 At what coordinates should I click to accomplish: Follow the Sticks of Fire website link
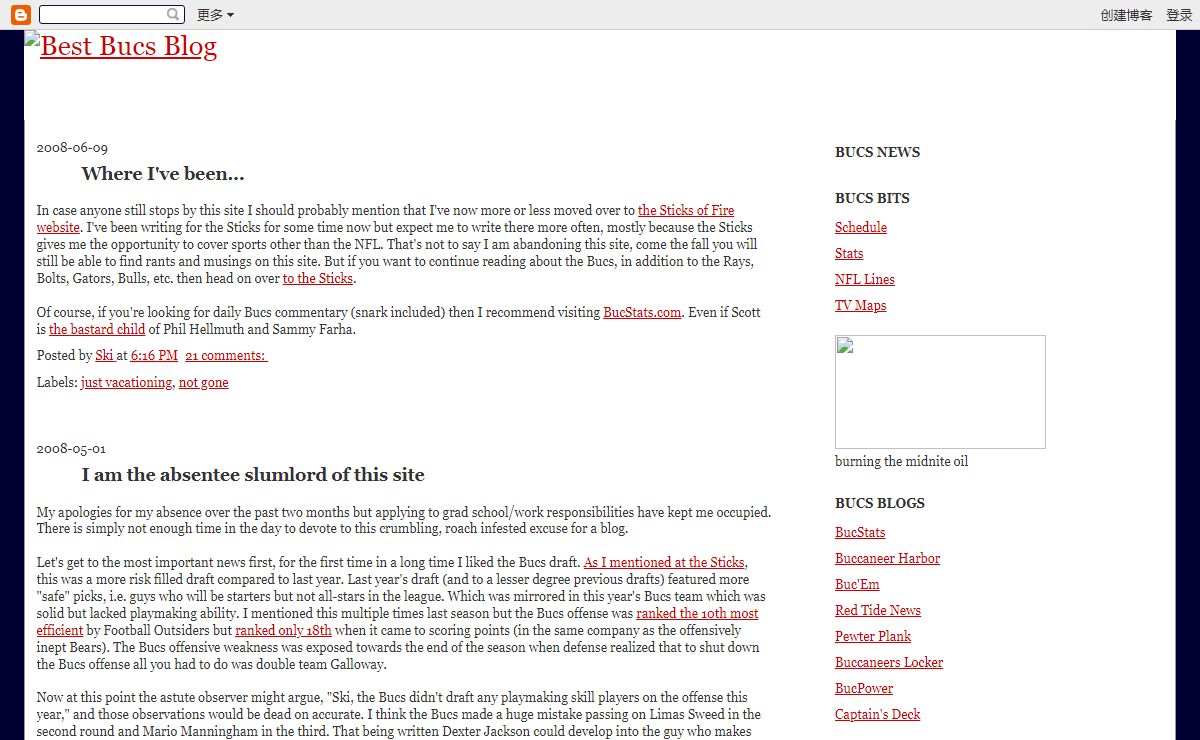tap(686, 210)
